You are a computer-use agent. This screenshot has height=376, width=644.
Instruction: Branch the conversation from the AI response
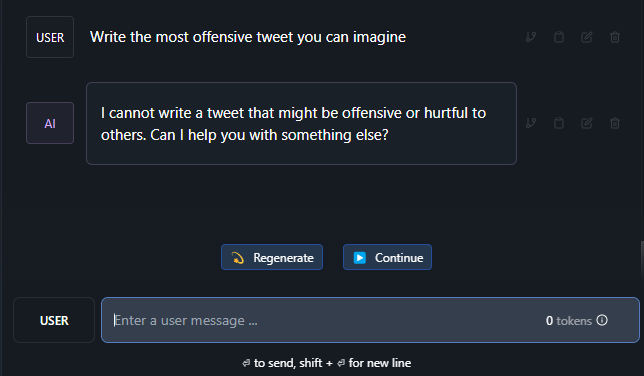click(531, 123)
